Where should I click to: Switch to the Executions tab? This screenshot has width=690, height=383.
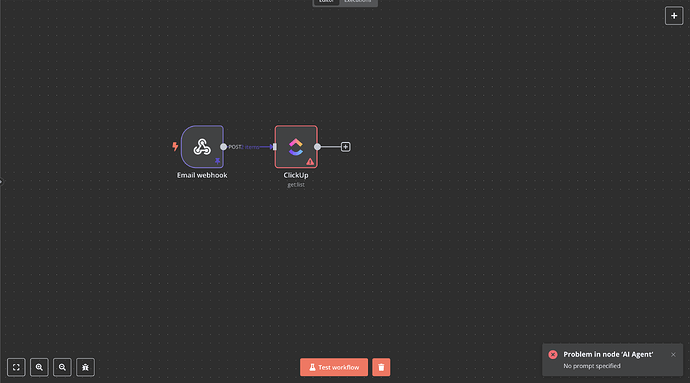click(358, 1)
